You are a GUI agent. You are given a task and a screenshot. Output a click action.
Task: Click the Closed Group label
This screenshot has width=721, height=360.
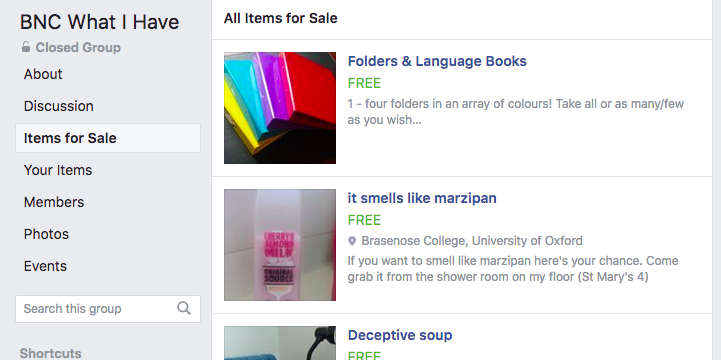pos(78,47)
